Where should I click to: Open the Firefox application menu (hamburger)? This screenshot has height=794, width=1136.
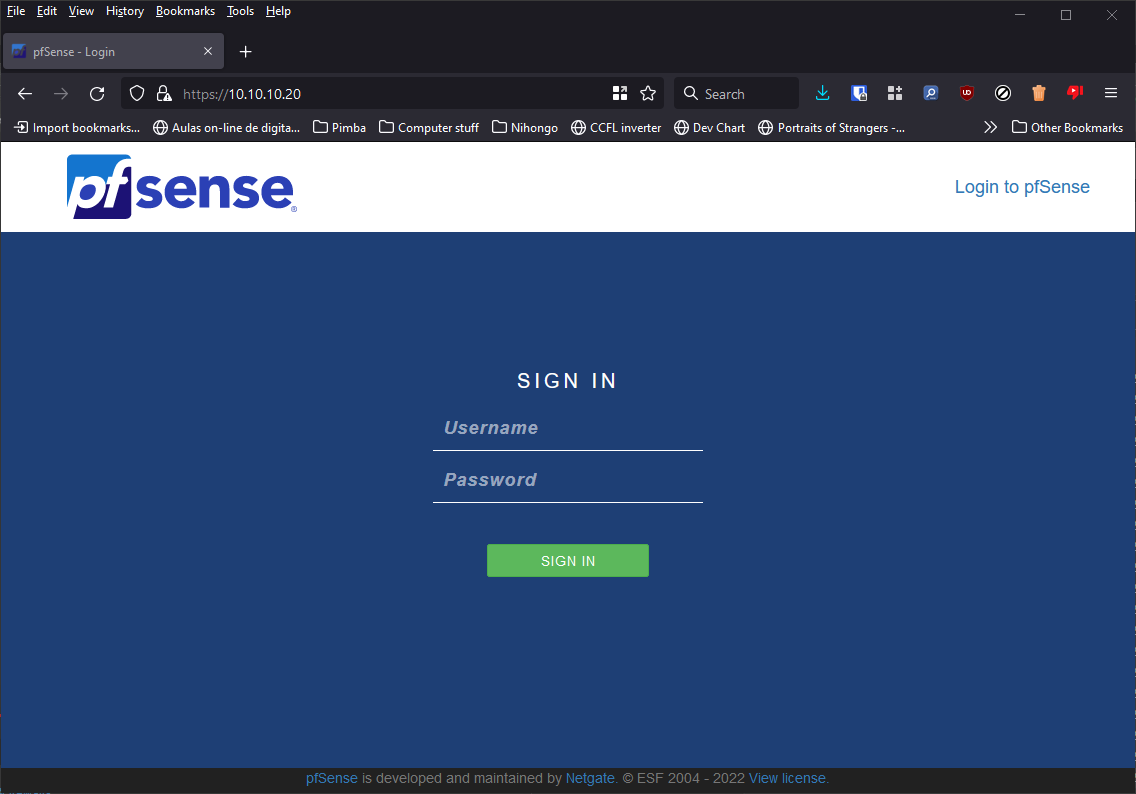click(x=1110, y=93)
